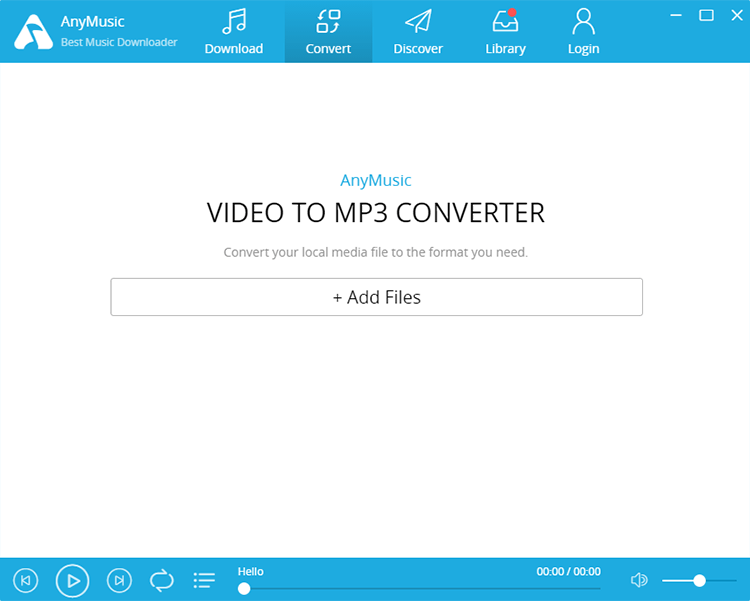Click the Hello track title

pyautogui.click(x=251, y=571)
